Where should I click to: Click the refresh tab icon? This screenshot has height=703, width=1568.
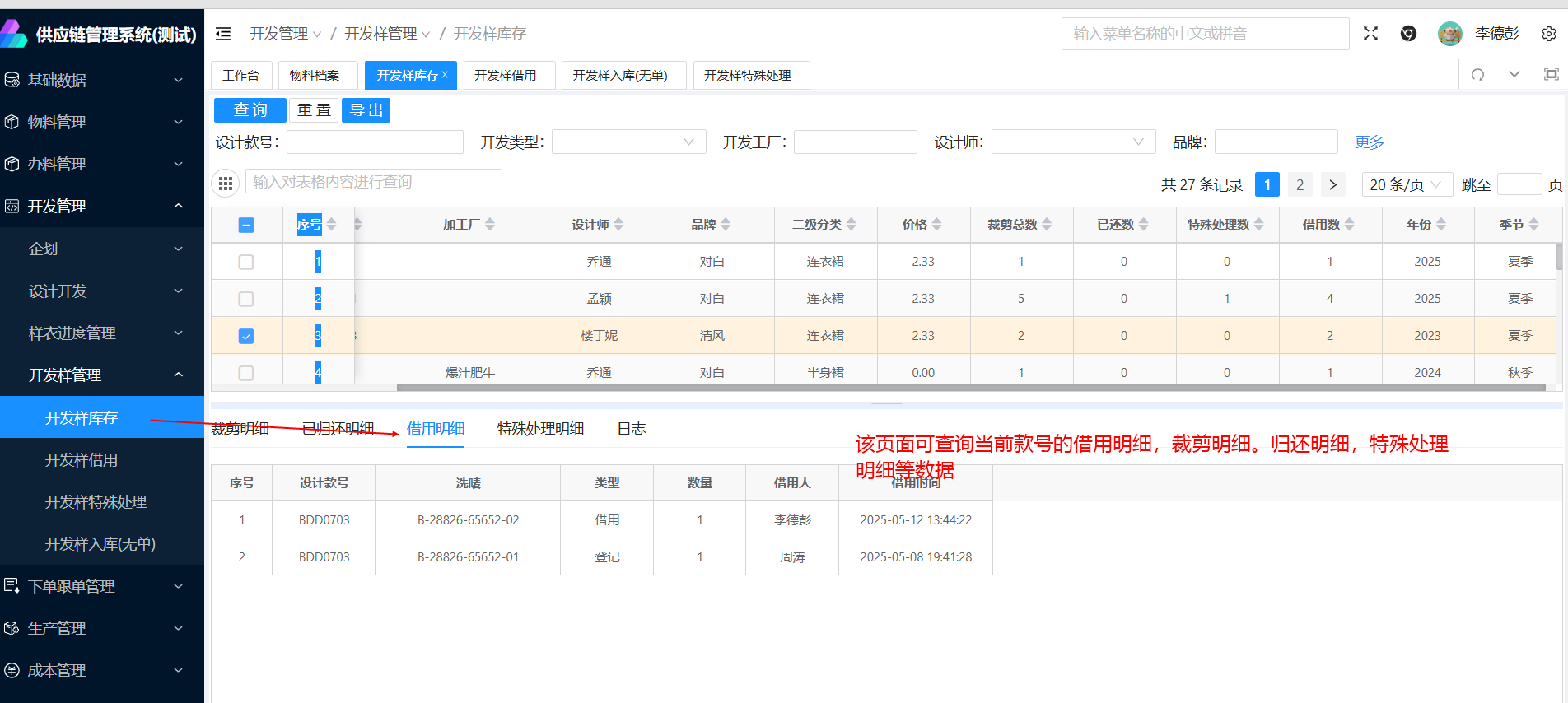[1477, 75]
